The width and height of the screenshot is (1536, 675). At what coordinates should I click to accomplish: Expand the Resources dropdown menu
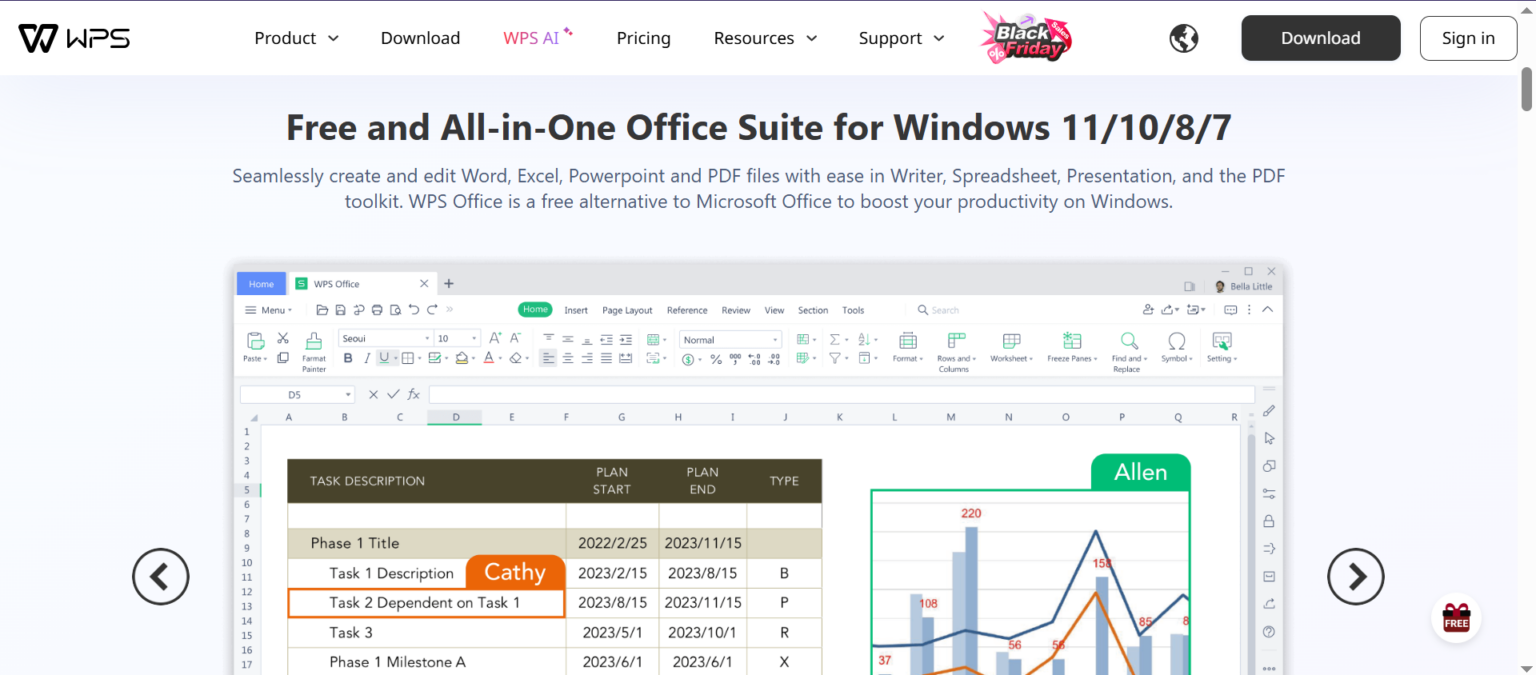pos(765,38)
